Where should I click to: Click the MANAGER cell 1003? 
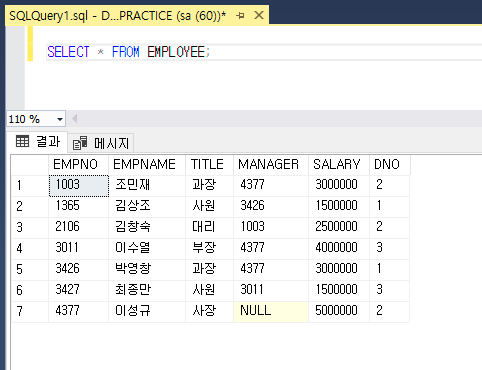coord(271,228)
